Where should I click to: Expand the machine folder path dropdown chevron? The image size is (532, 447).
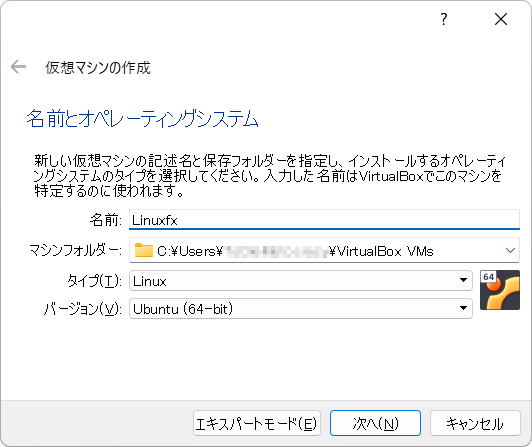pyautogui.click(x=510, y=250)
